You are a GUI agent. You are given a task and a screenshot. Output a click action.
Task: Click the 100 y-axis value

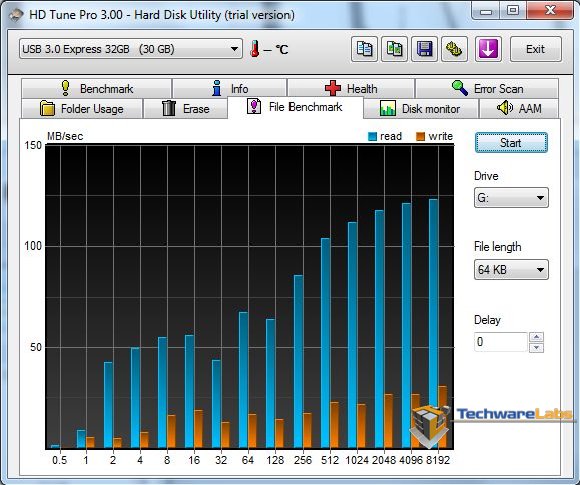point(33,246)
